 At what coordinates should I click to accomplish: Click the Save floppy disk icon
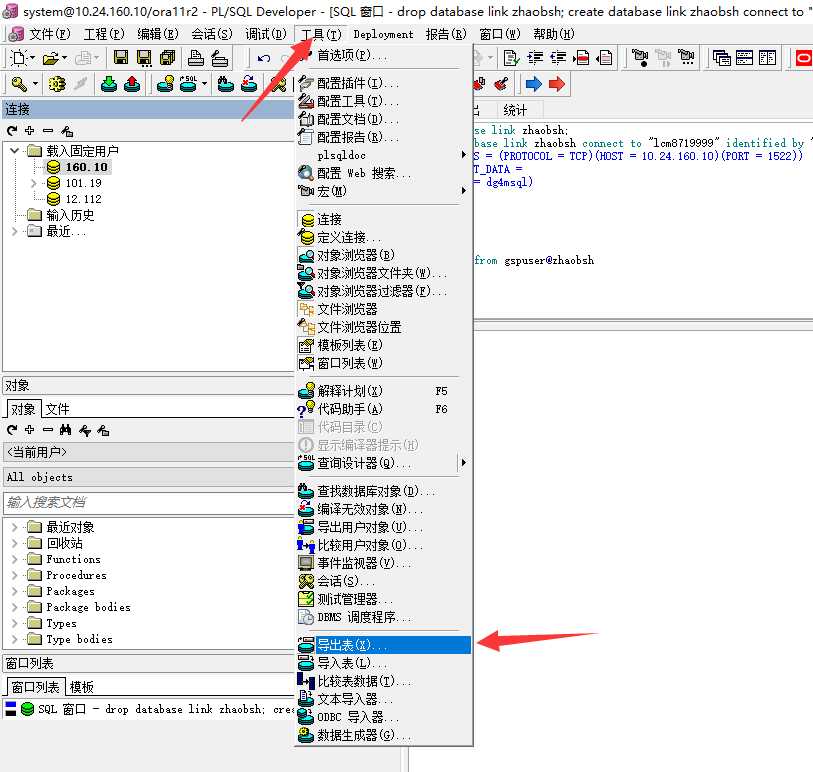click(121, 58)
